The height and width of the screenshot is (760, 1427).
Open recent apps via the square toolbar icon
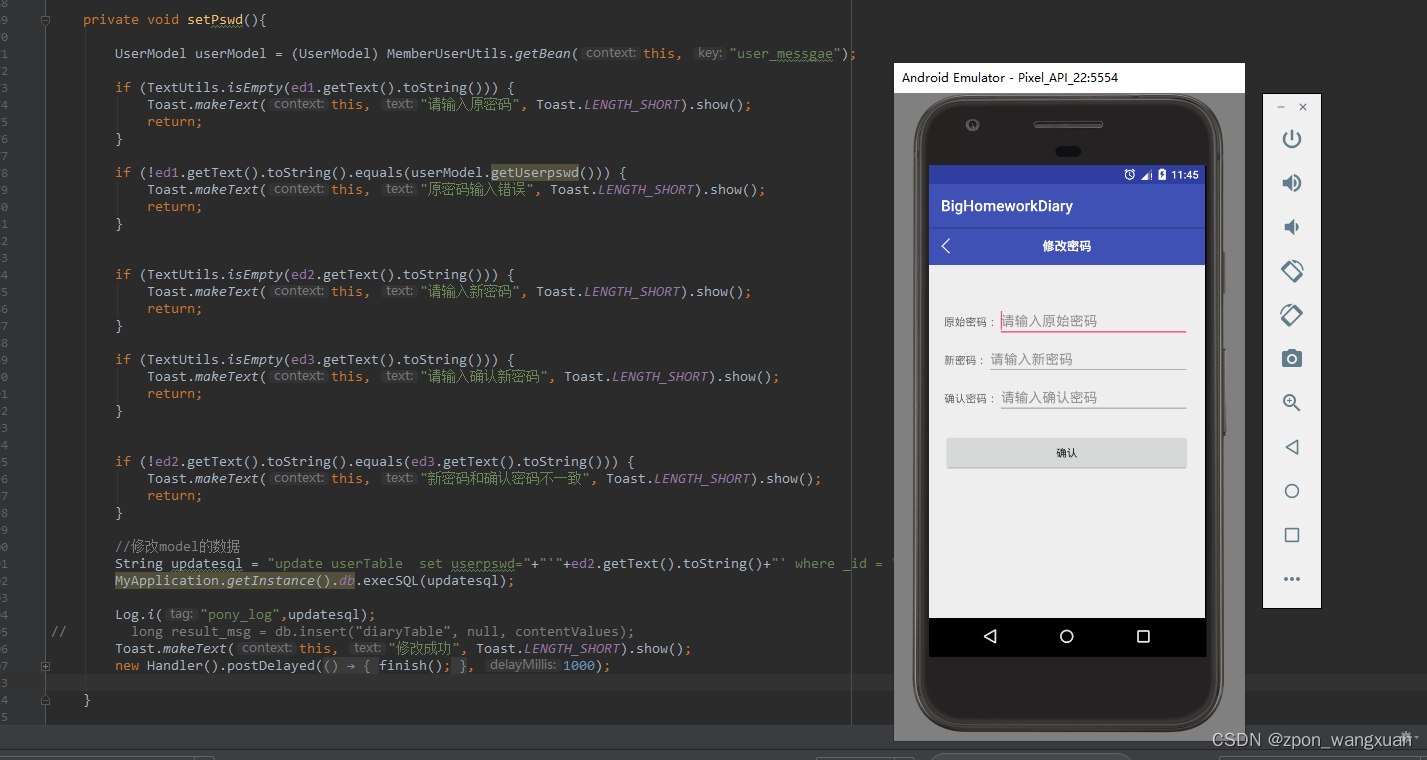pos(1291,534)
